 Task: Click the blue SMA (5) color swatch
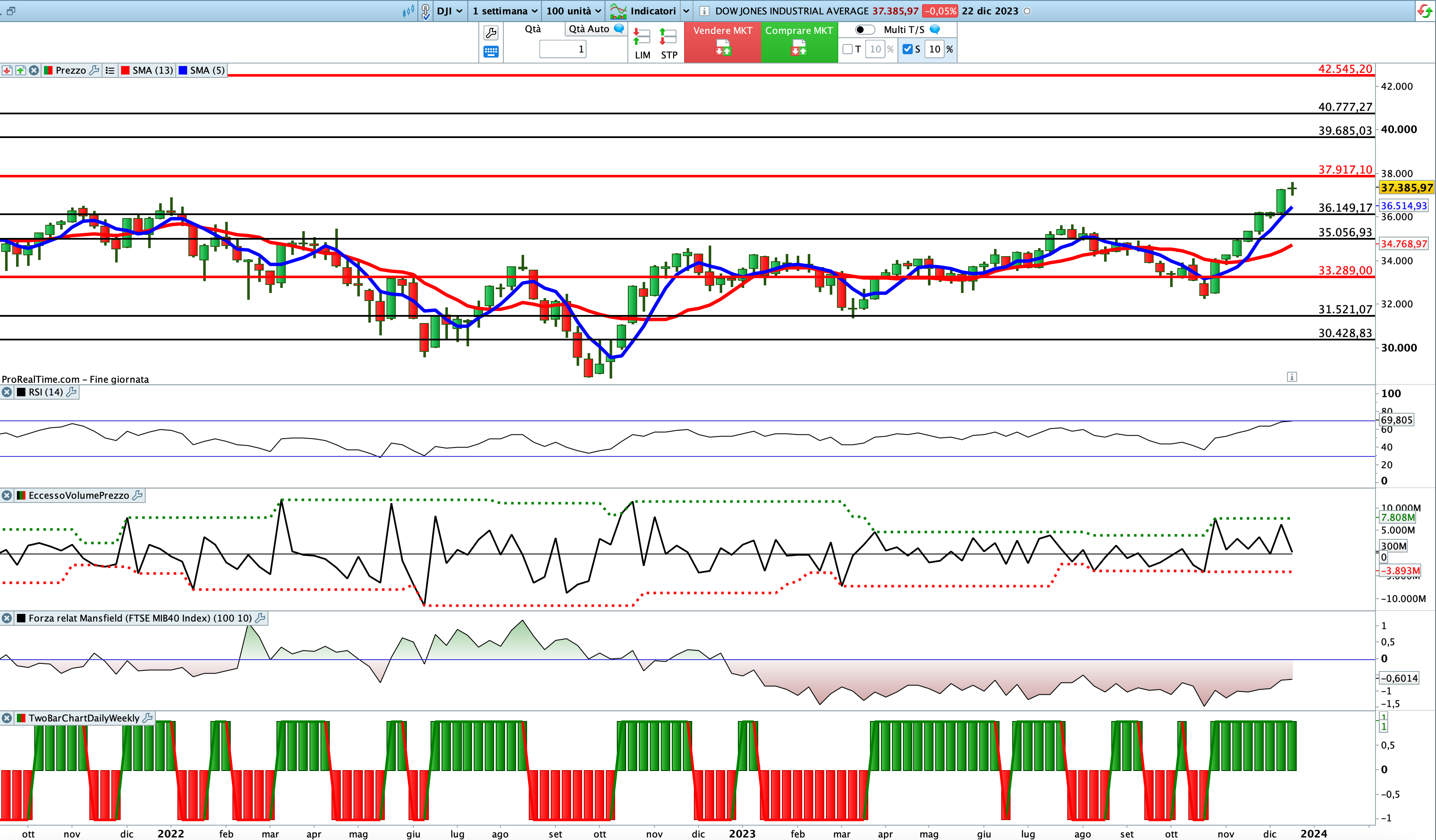[183, 70]
